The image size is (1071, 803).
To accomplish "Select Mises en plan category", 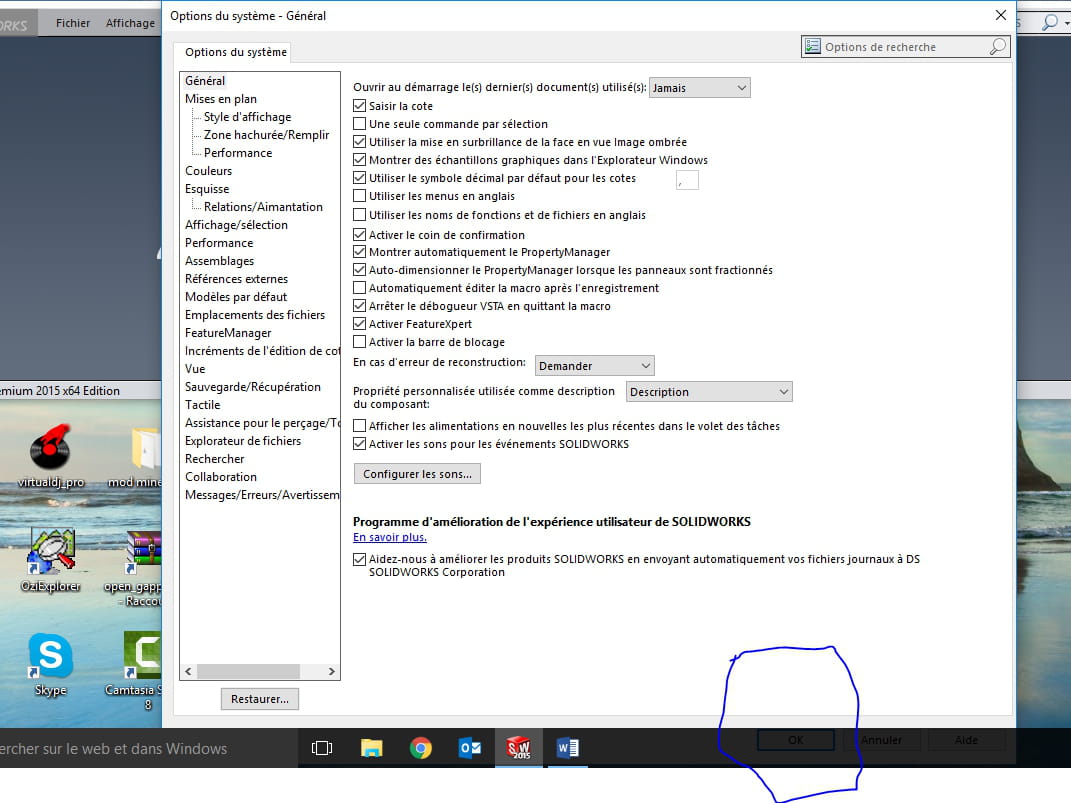I will (221, 99).
